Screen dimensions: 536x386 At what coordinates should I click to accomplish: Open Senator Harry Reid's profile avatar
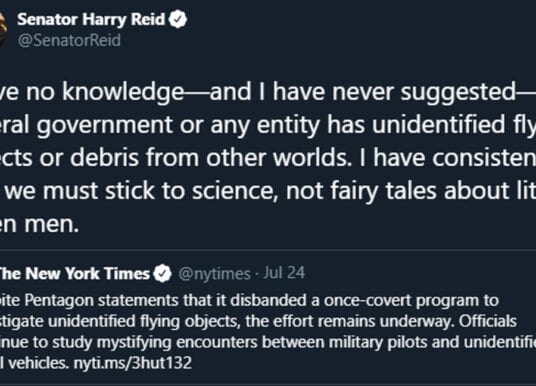coord(3,29)
